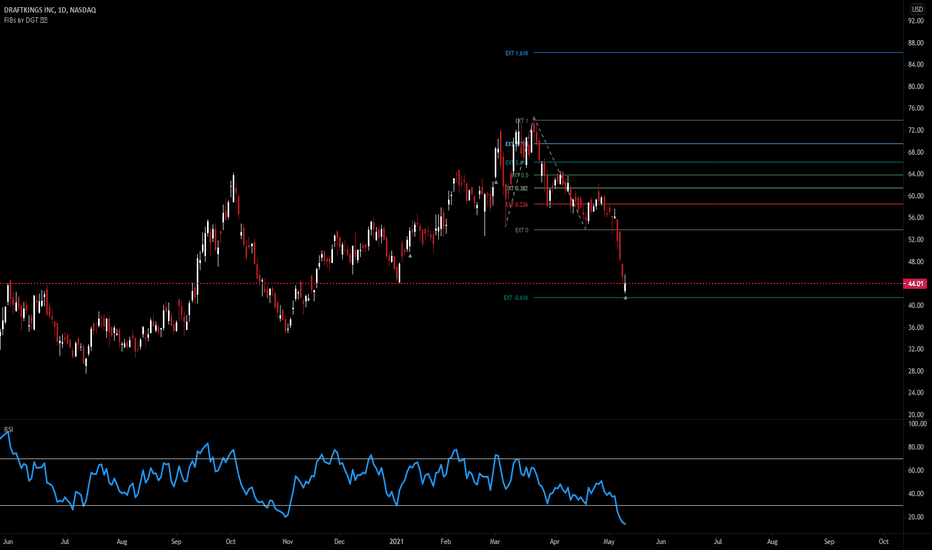The width and height of the screenshot is (932, 550).
Task: Select the EXT -0.618 Fibonacci label
Action: pyautogui.click(x=516, y=298)
